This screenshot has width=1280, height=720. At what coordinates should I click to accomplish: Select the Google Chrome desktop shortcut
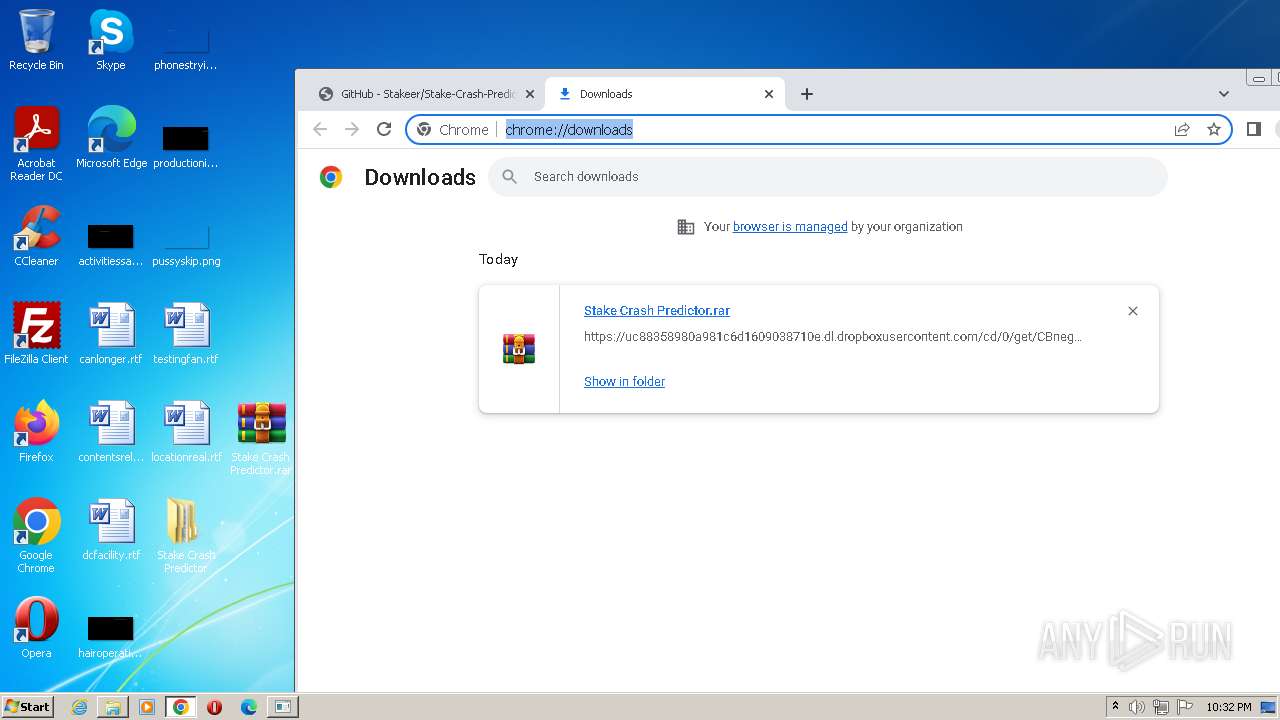36,536
